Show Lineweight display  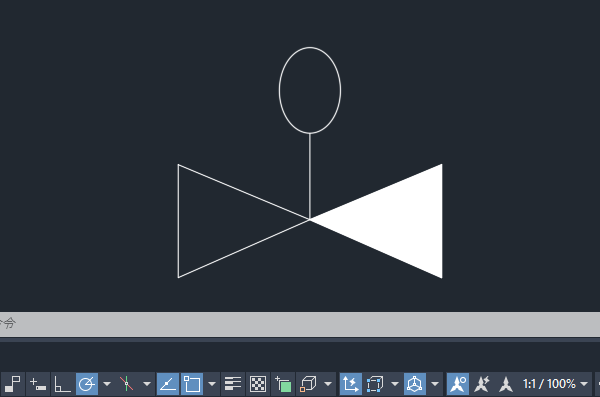[233, 384]
